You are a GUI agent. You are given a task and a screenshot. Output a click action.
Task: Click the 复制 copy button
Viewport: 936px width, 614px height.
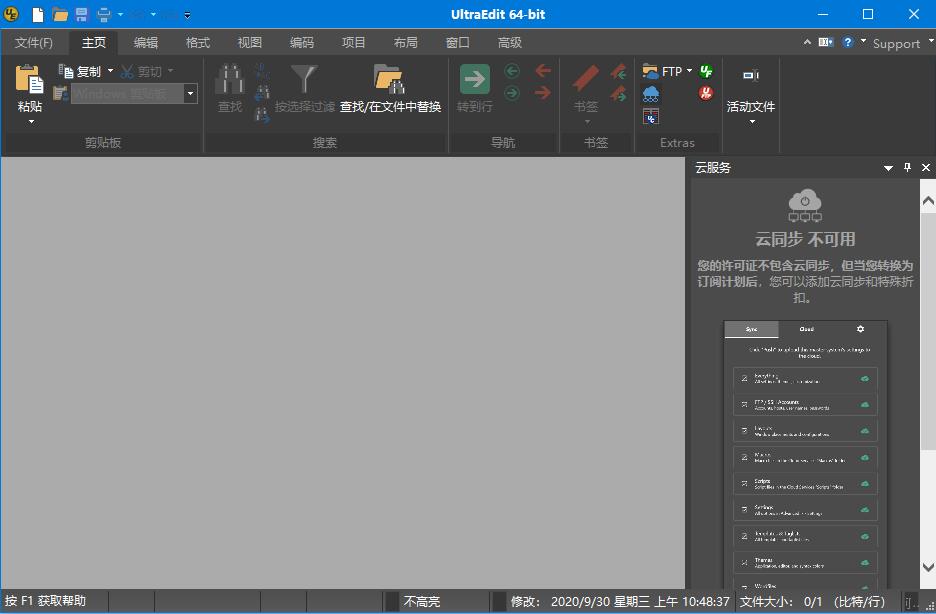(x=80, y=72)
